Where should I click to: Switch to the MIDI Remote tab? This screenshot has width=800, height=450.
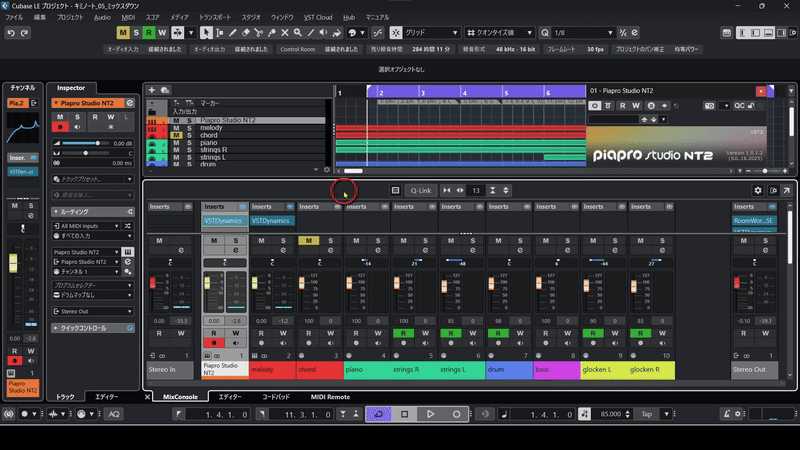point(330,397)
